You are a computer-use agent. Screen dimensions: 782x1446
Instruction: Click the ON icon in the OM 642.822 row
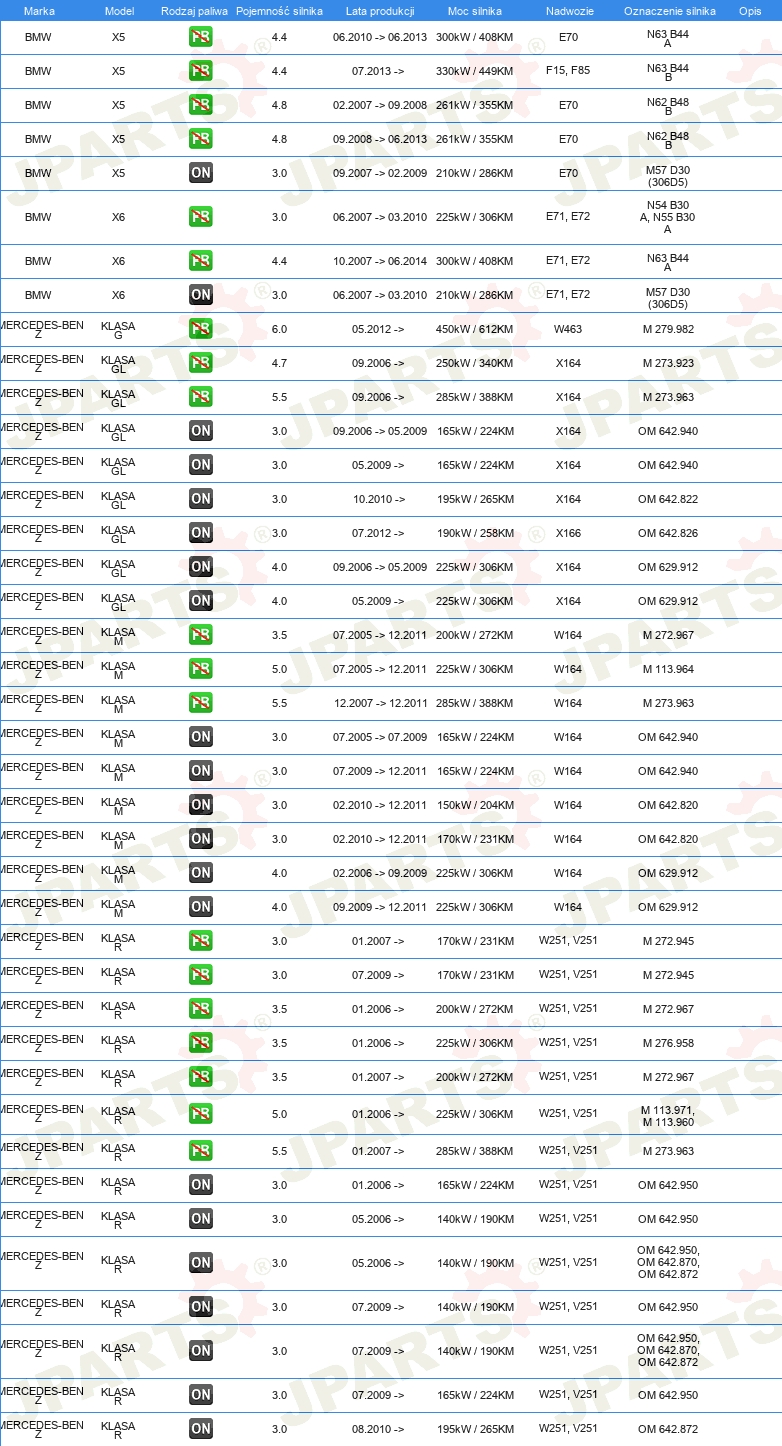click(200, 499)
